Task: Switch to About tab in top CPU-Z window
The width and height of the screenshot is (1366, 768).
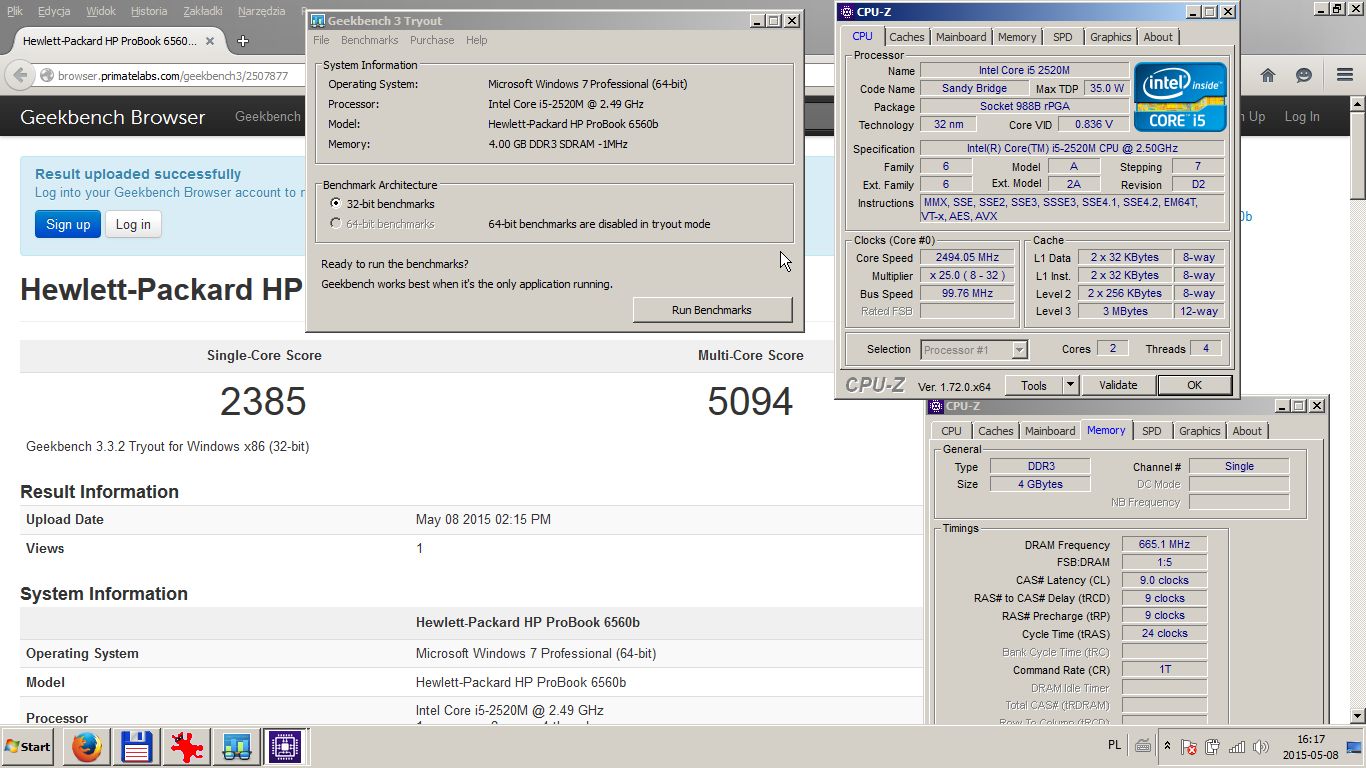Action: click(1158, 37)
